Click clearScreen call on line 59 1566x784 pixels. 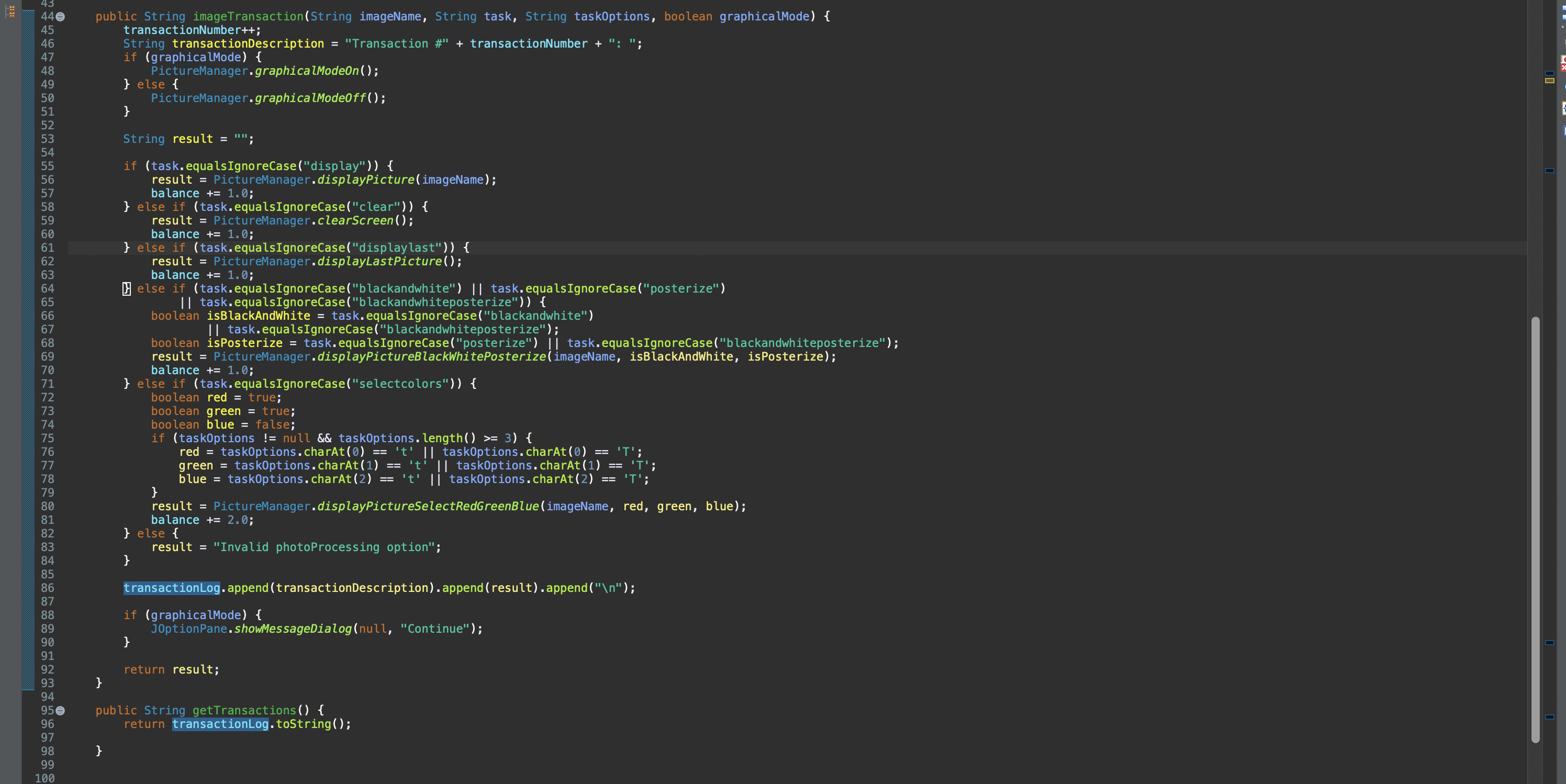355,221
